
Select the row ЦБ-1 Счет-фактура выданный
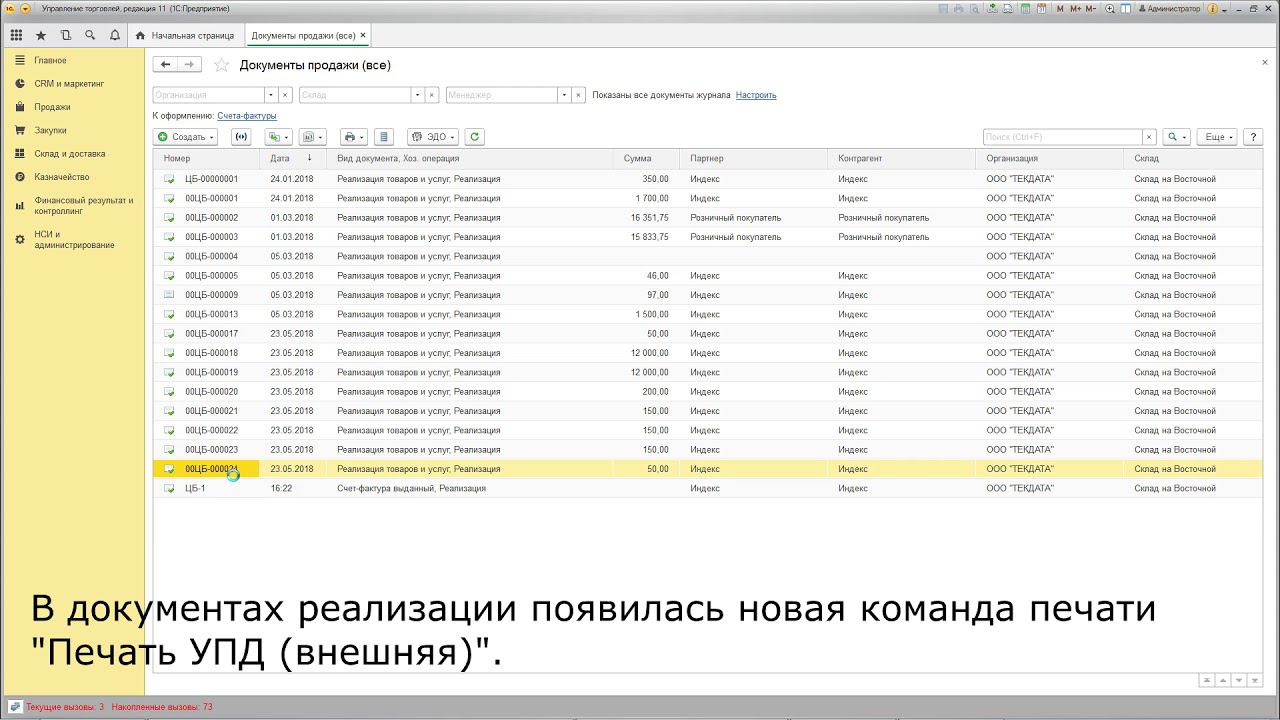708,488
